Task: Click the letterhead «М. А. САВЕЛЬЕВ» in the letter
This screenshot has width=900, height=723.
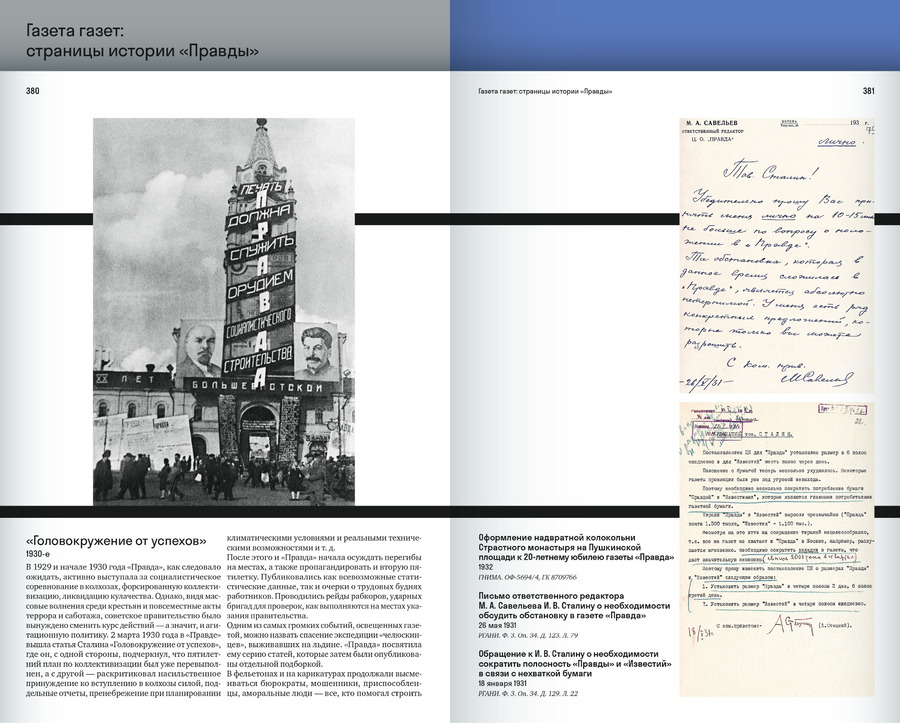Action: tap(712, 123)
